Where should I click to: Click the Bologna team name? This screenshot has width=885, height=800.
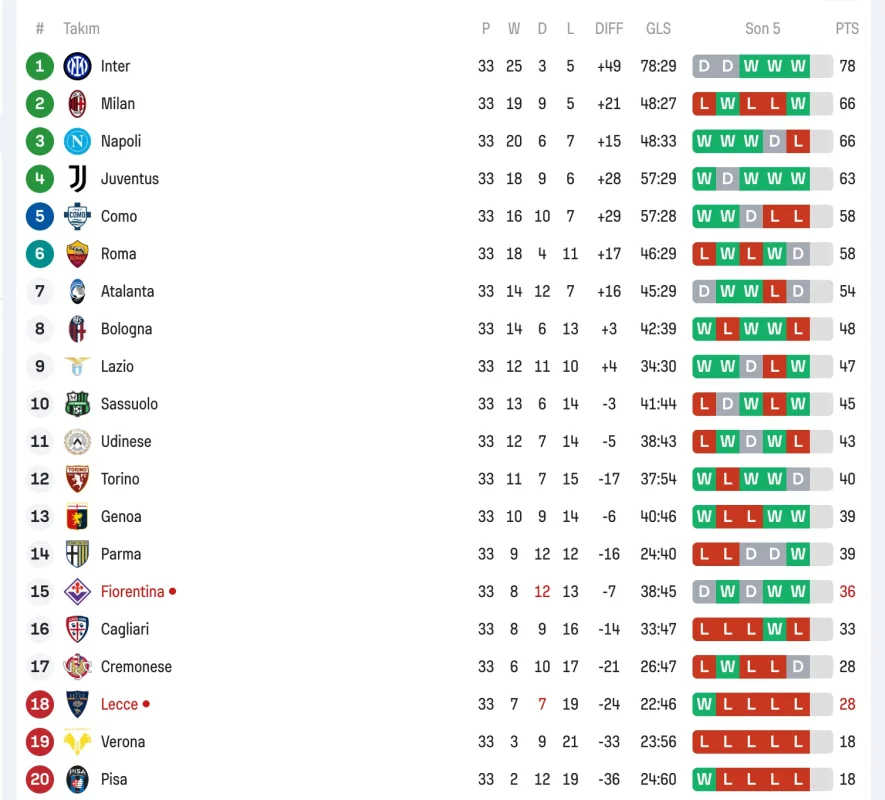[x=126, y=329]
